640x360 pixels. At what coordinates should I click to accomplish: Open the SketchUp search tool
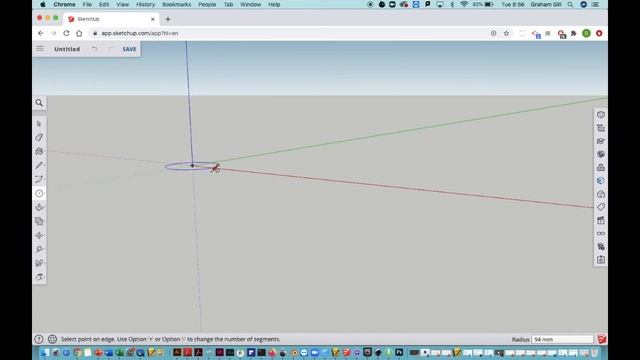[39, 103]
